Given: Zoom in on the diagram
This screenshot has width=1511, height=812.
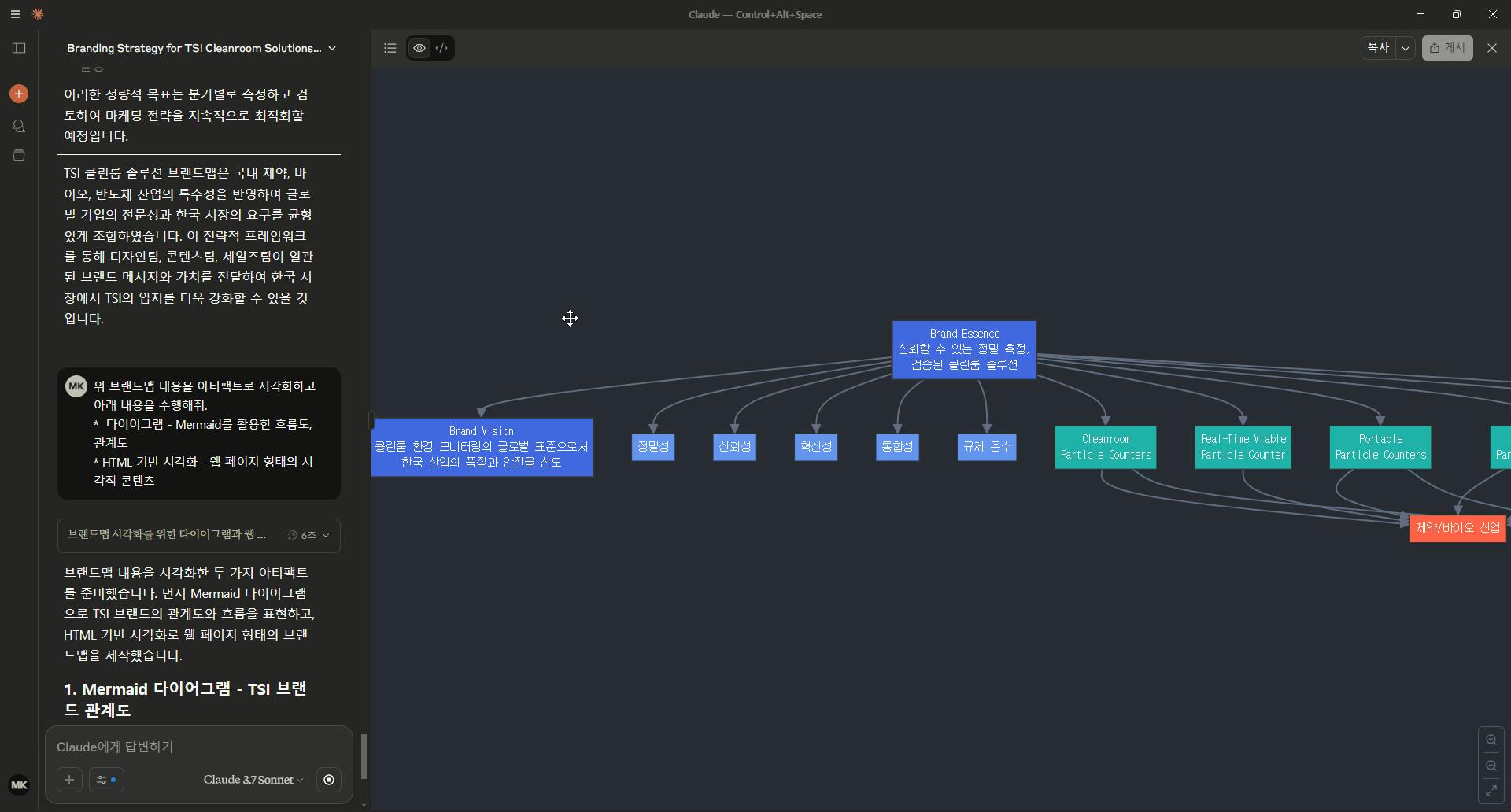Looking at the screenshot, I should tap(1491, 740).
